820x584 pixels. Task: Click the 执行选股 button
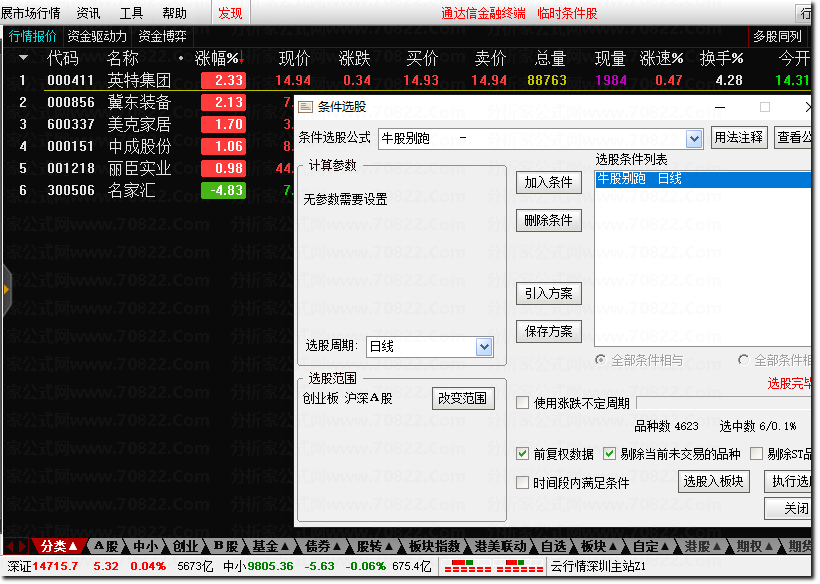[x=788, y=482]
